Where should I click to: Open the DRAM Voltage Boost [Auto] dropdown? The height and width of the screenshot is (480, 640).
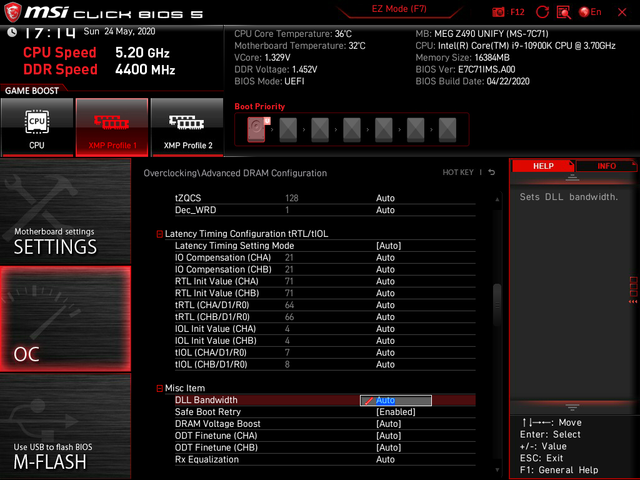point(389,424)
